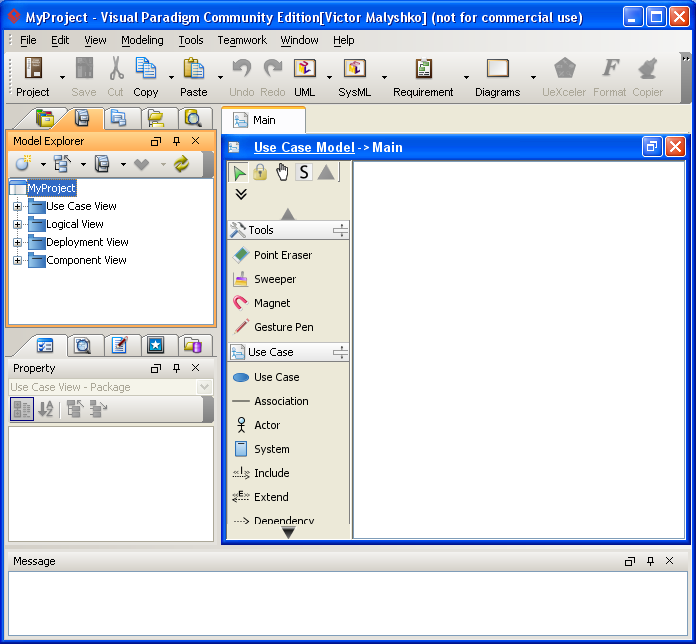The height and width of the screenshot is (644, 696).
Task: Select the Gesture Pen tool
Action: [273, 327]
